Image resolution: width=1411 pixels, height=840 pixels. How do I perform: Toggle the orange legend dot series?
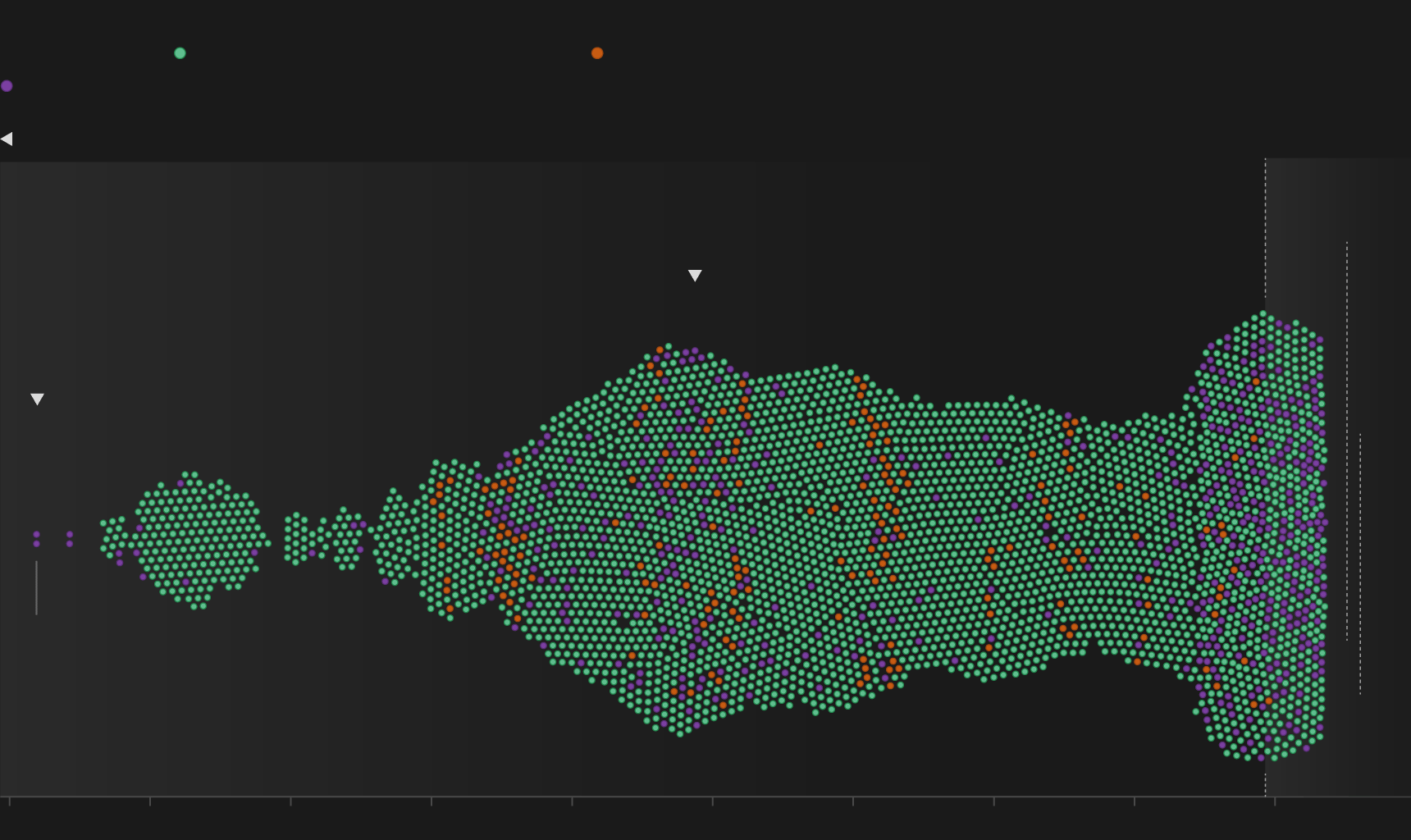click(597, 53)
